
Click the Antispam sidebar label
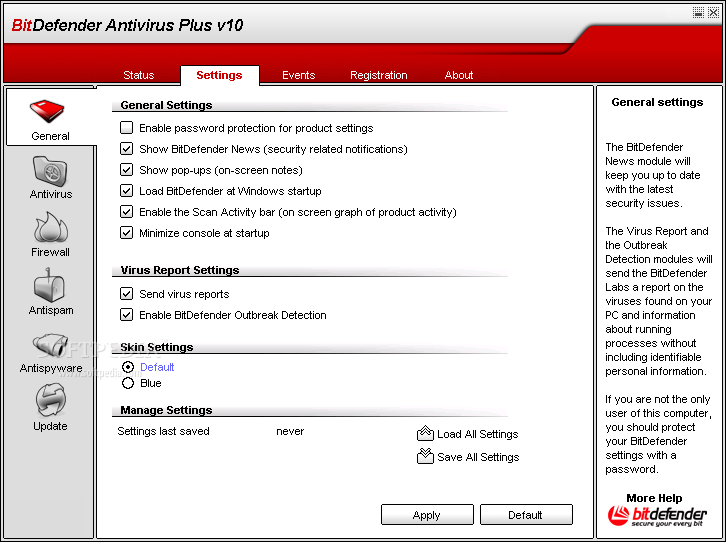51,310
